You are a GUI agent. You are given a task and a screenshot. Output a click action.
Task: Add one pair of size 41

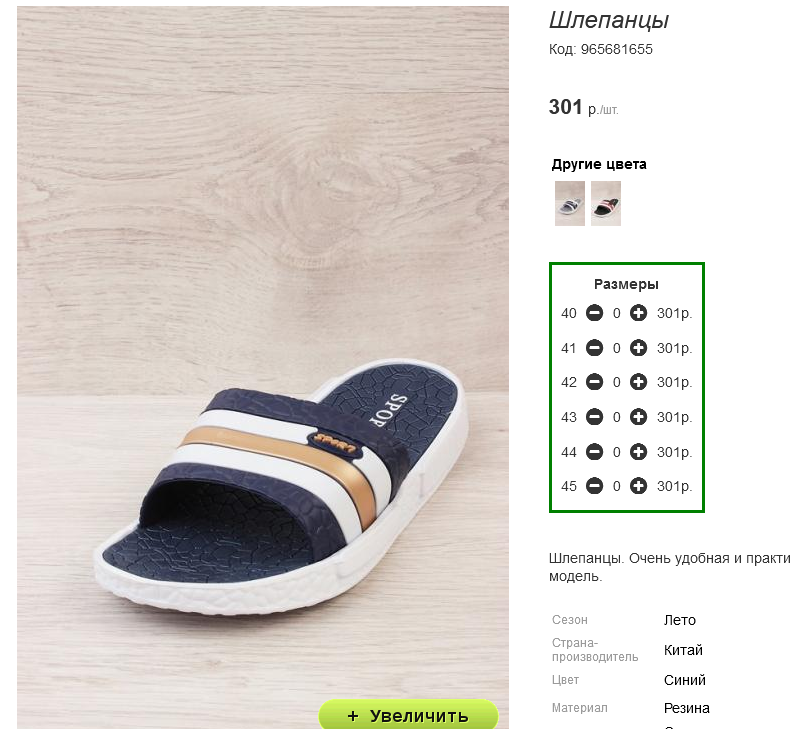click(x=638, y=348)
